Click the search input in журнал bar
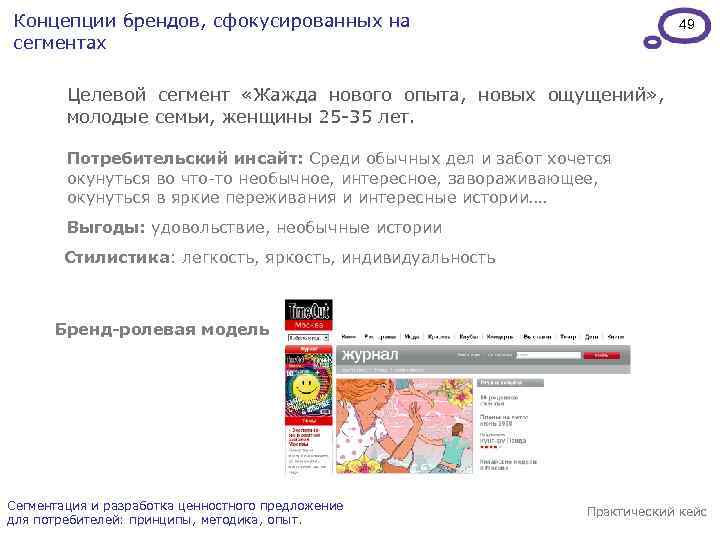The width and height of the screenshot is (720, 540). [x=548, y=355]
